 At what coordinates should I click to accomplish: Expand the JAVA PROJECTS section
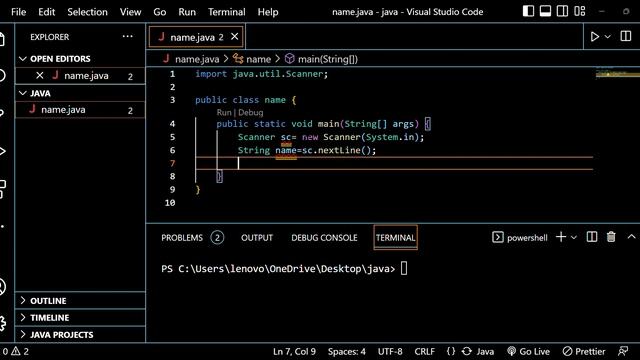tap(80, 335)
